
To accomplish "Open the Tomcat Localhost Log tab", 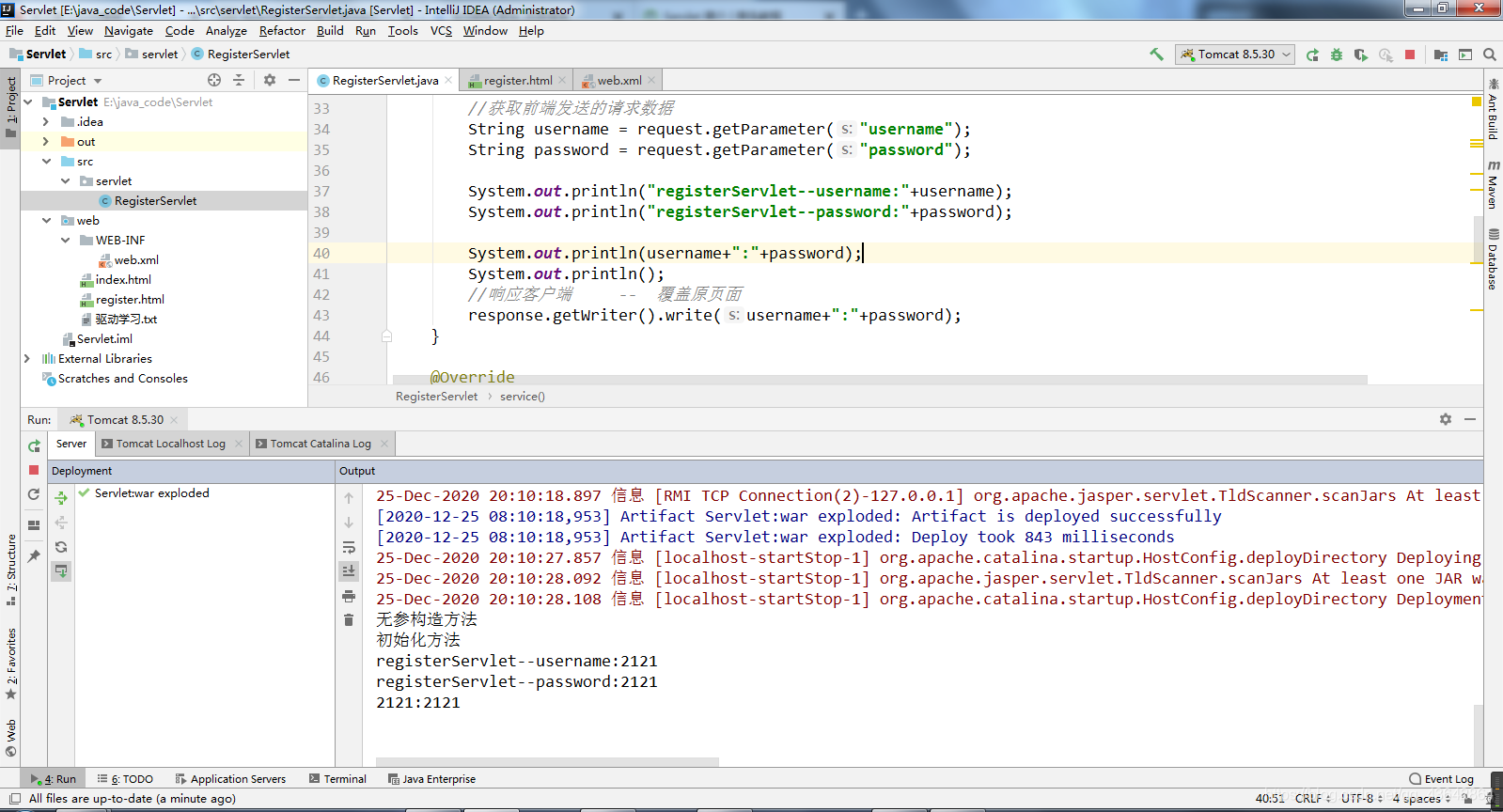I will 170,444.
